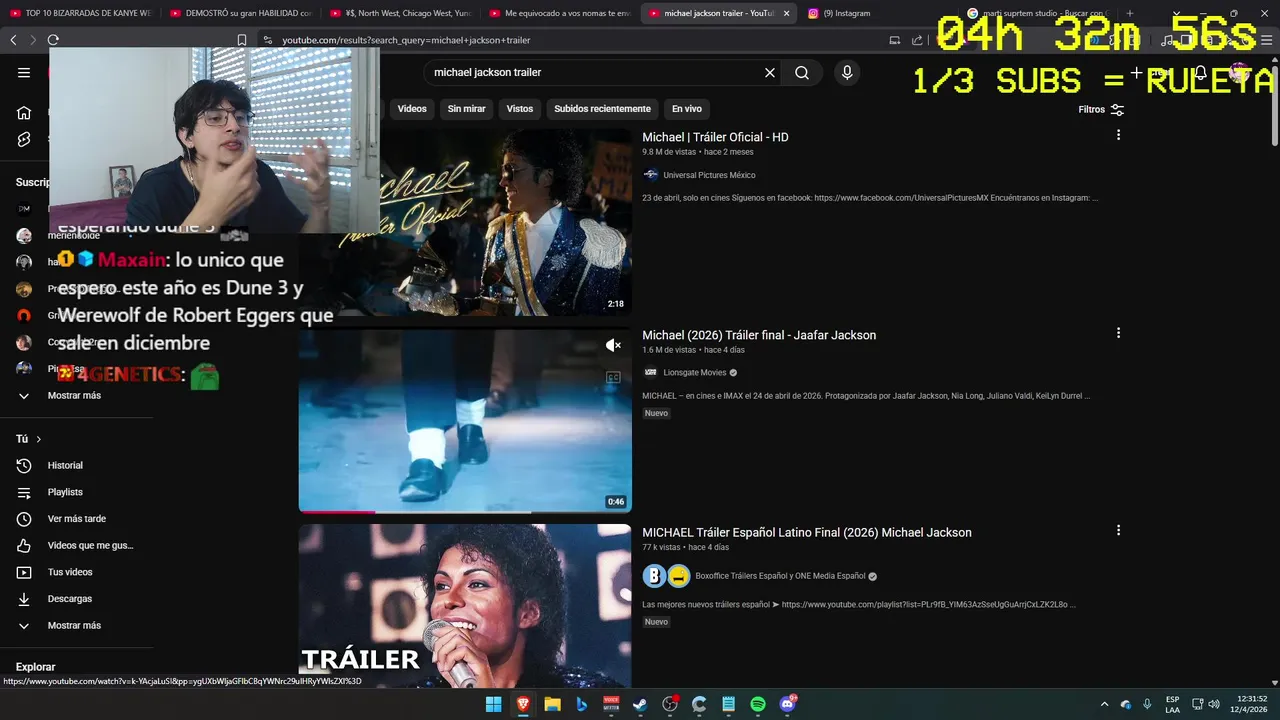Open Historial in the sidebar
Viewport: 1280px width, 720px height.
pos(65,465)
